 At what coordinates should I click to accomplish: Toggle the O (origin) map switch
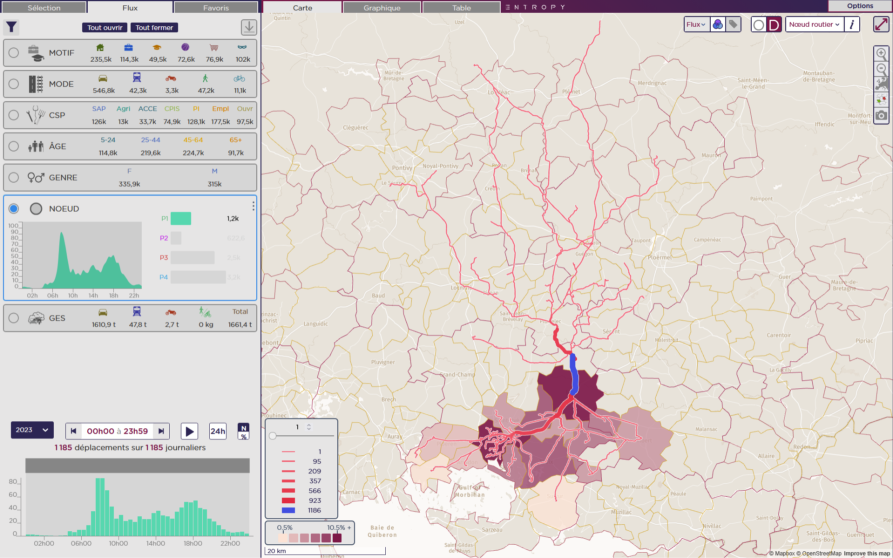pyautogui.click(x=759, y=24)
